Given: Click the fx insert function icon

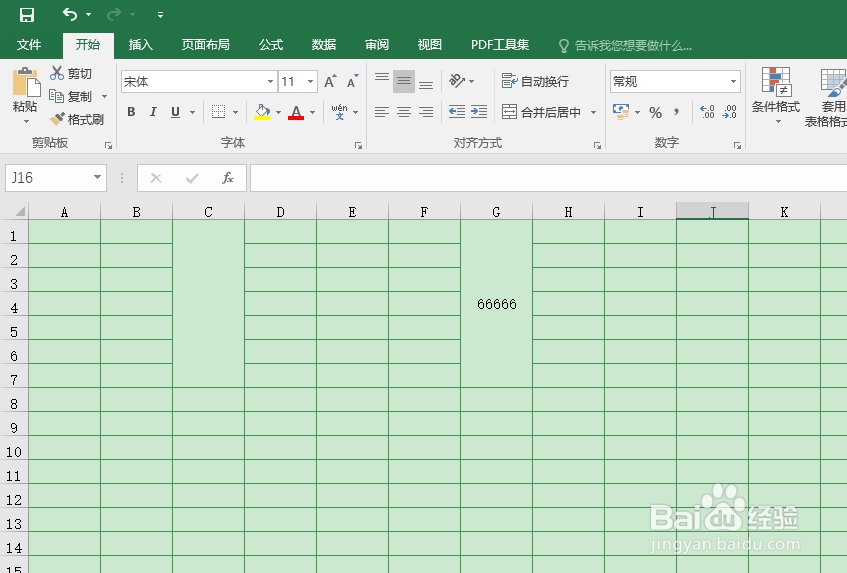Looking at the screenshot, I should [x=227, y=178].
